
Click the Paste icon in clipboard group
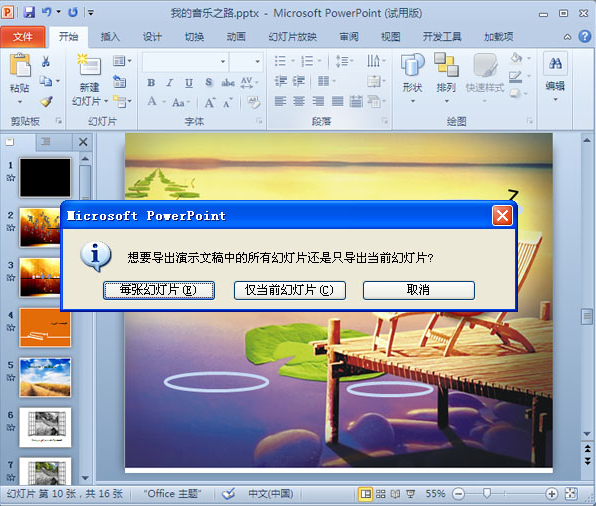(20, 65)
